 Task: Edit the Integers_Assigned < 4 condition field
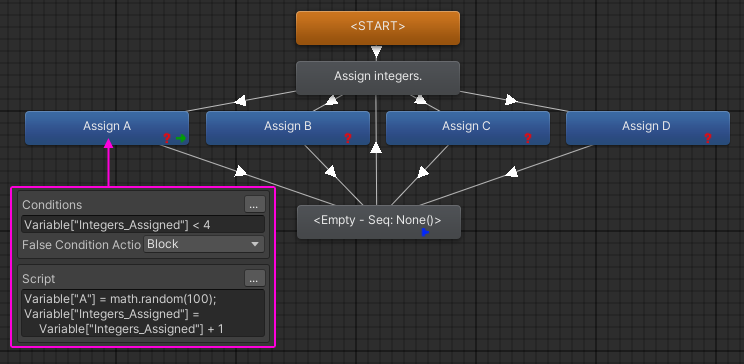point(143,224)
